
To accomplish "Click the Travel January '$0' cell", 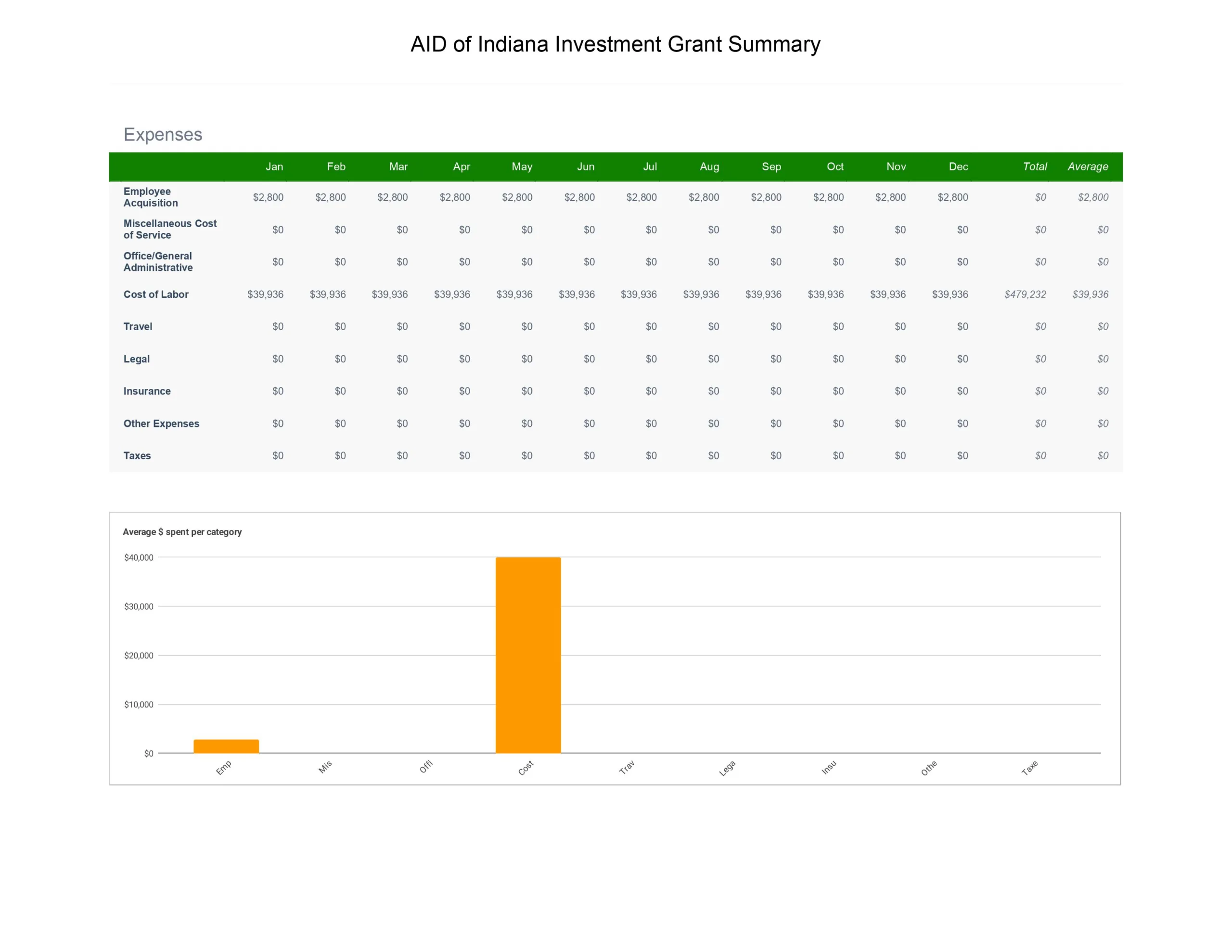I will pyautogui.click(x=278, y=326).
